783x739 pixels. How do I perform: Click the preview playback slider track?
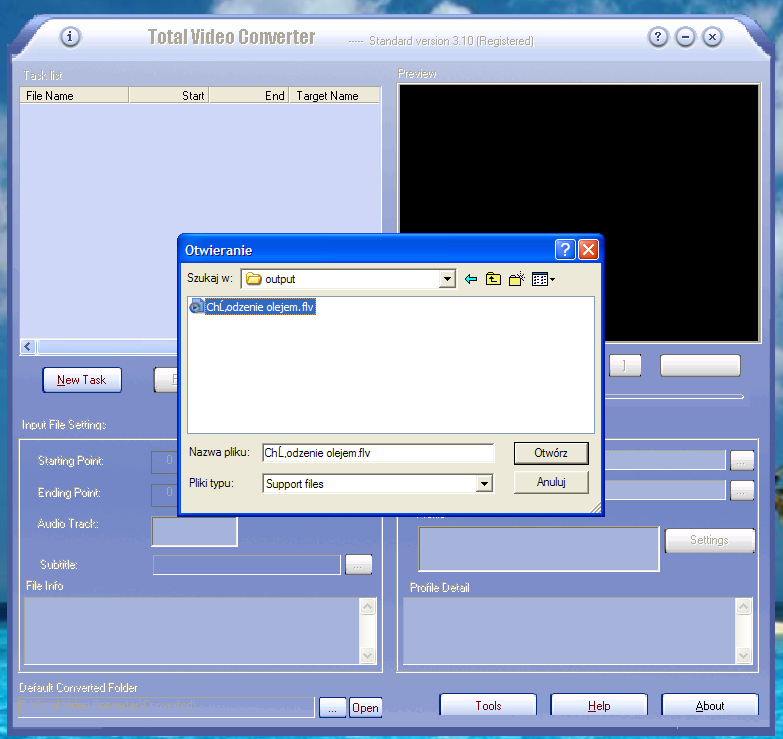click(x=674, y=397)
